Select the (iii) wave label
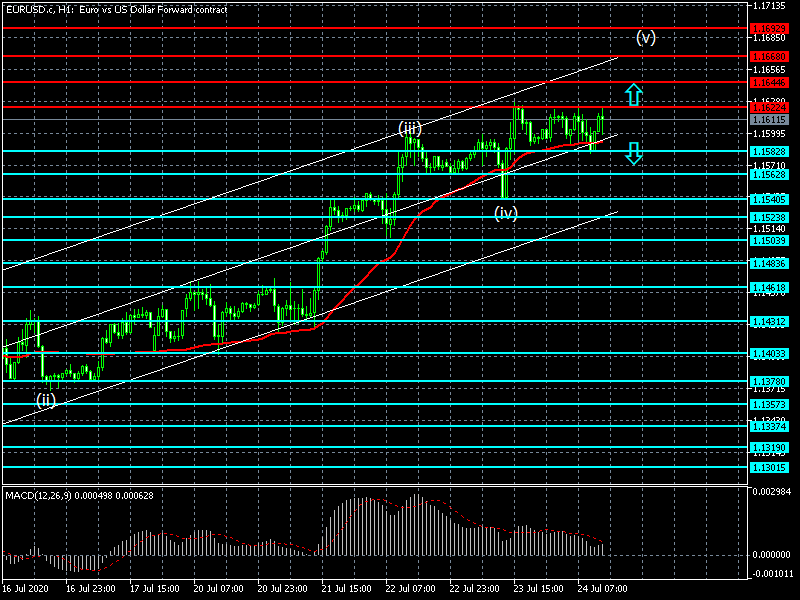The image size is (800, 600). coord(410,128)
